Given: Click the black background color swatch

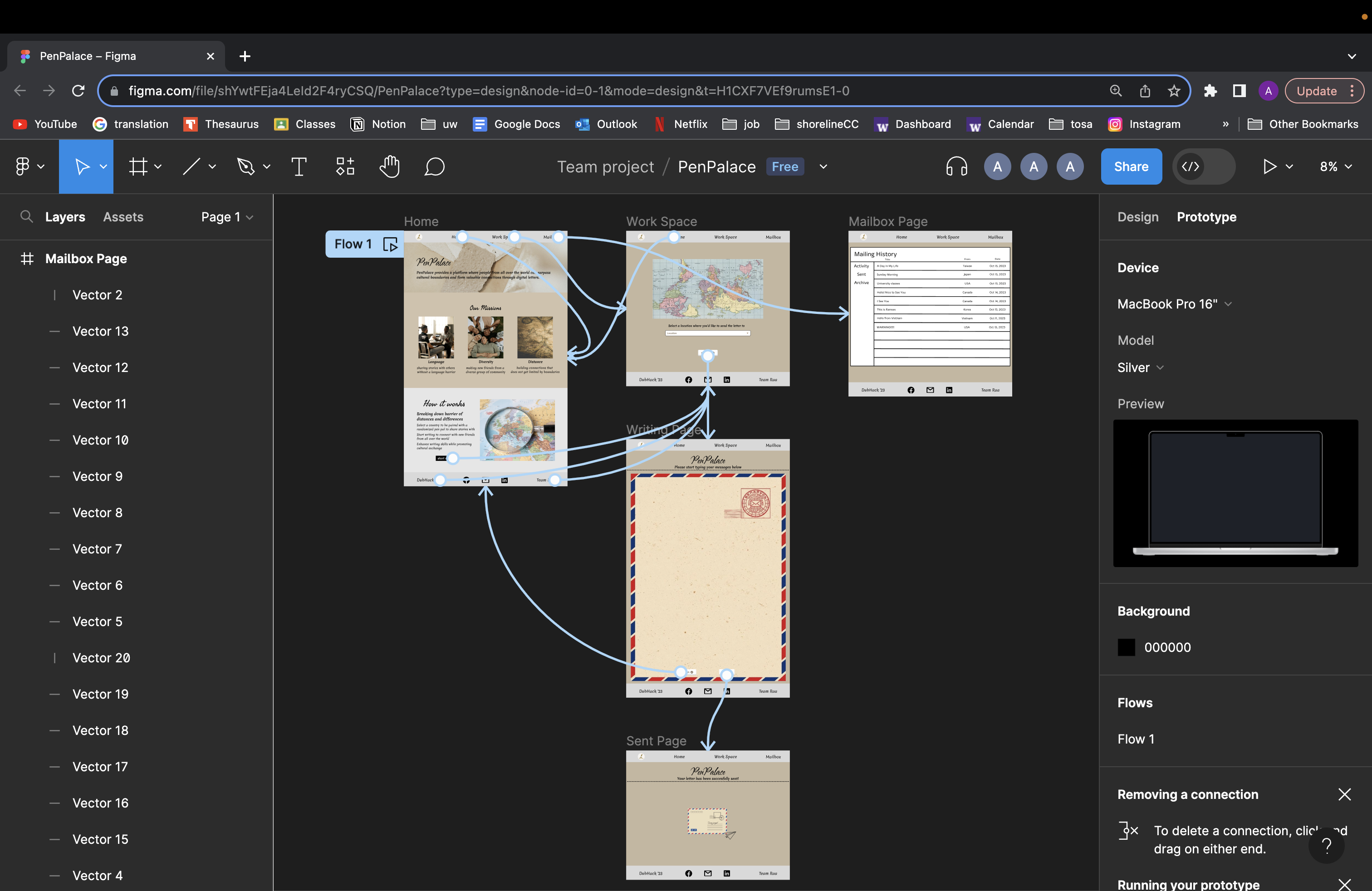Looking at the screenshot, I should 1126,647.
